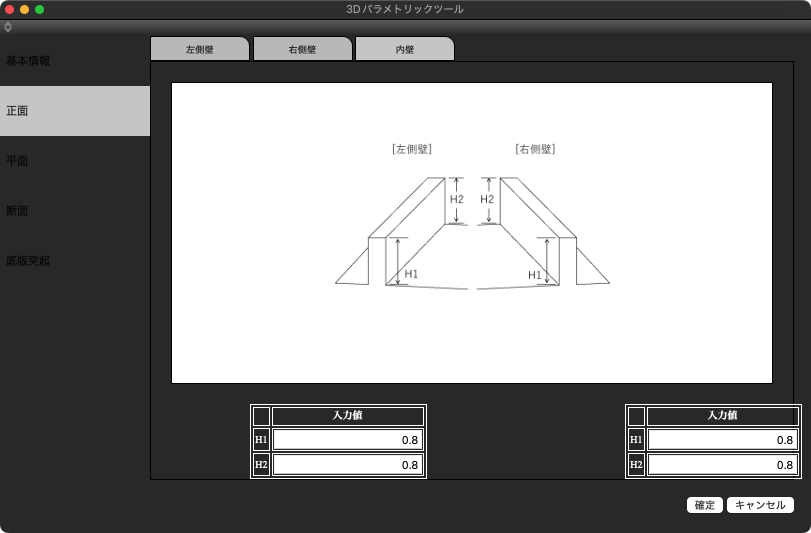Switch to the 左側壁 tab
This screenshot has height=533, width=811.
click(199, 49)
